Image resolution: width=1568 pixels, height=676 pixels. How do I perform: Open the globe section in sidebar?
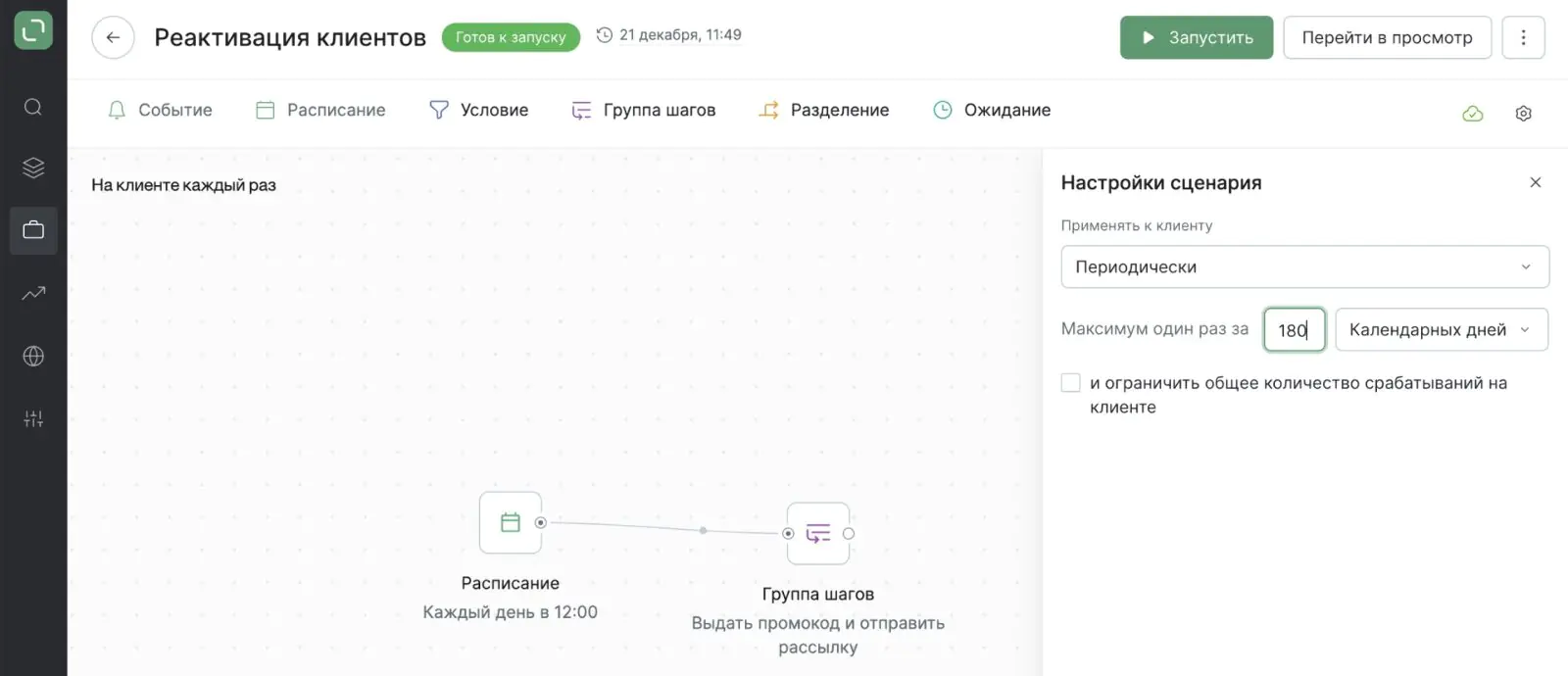pos(33,356)
